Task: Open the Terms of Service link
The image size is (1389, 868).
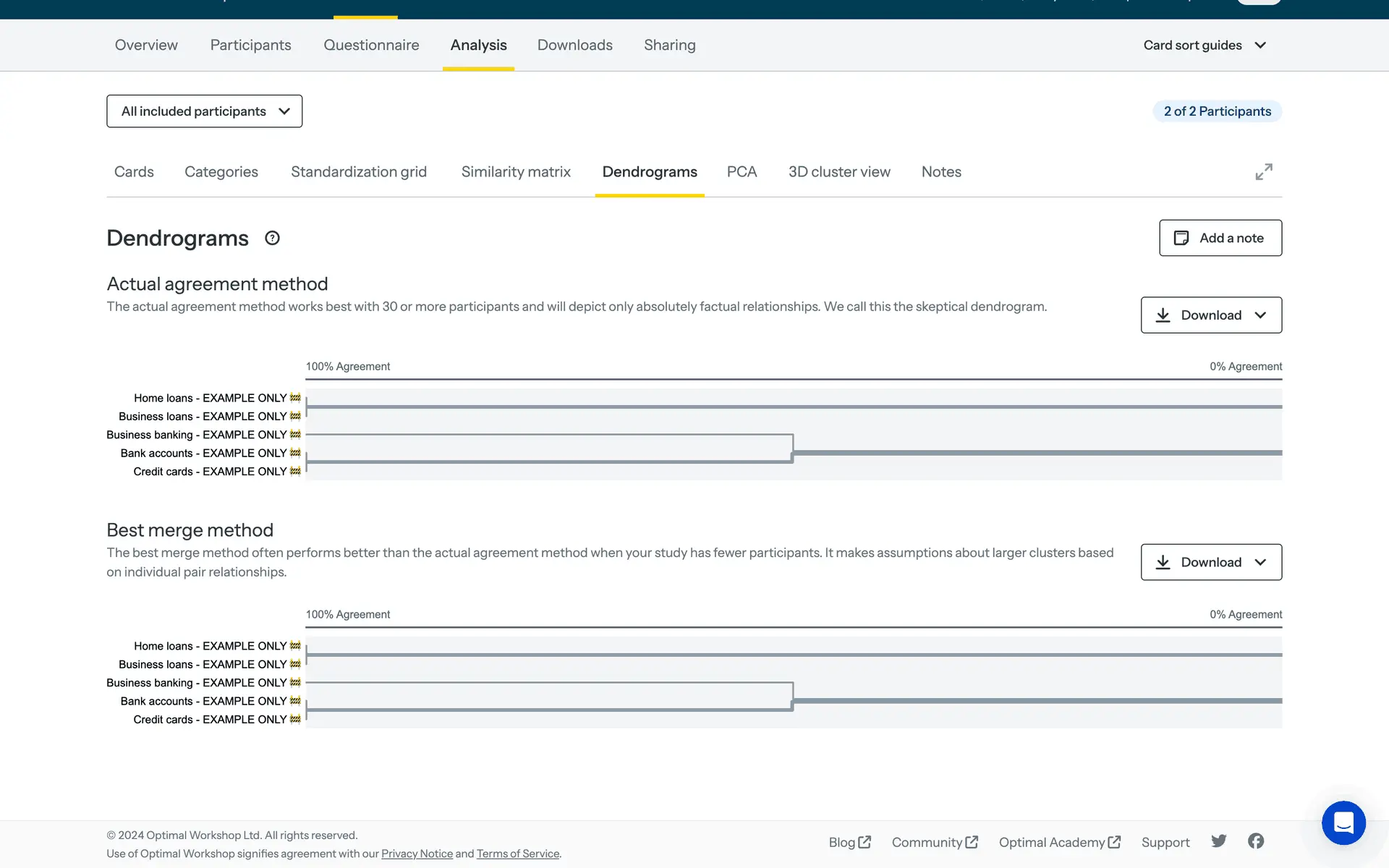Action: coord(517,854)
